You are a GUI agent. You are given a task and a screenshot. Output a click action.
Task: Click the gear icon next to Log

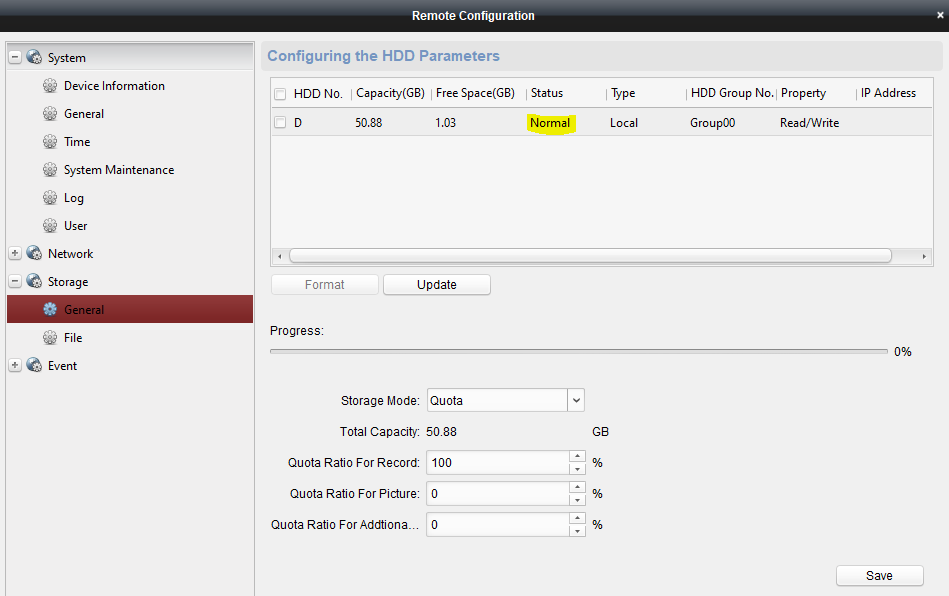click(50, 198)
